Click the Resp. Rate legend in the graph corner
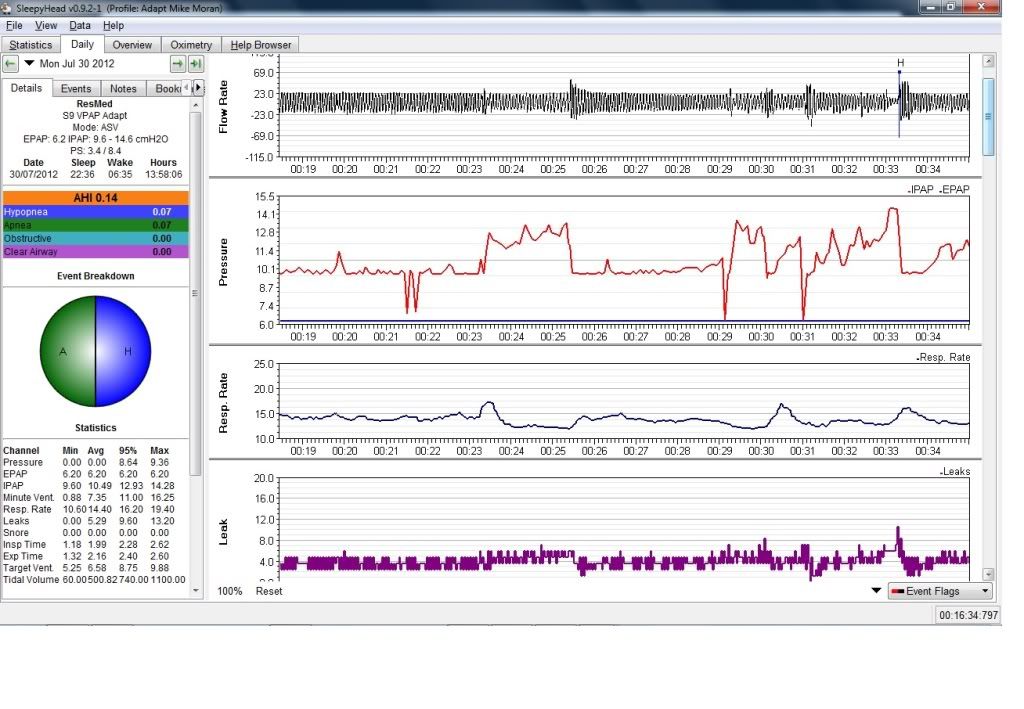This screenshot has width=1024, height=709. coord(943,357)
